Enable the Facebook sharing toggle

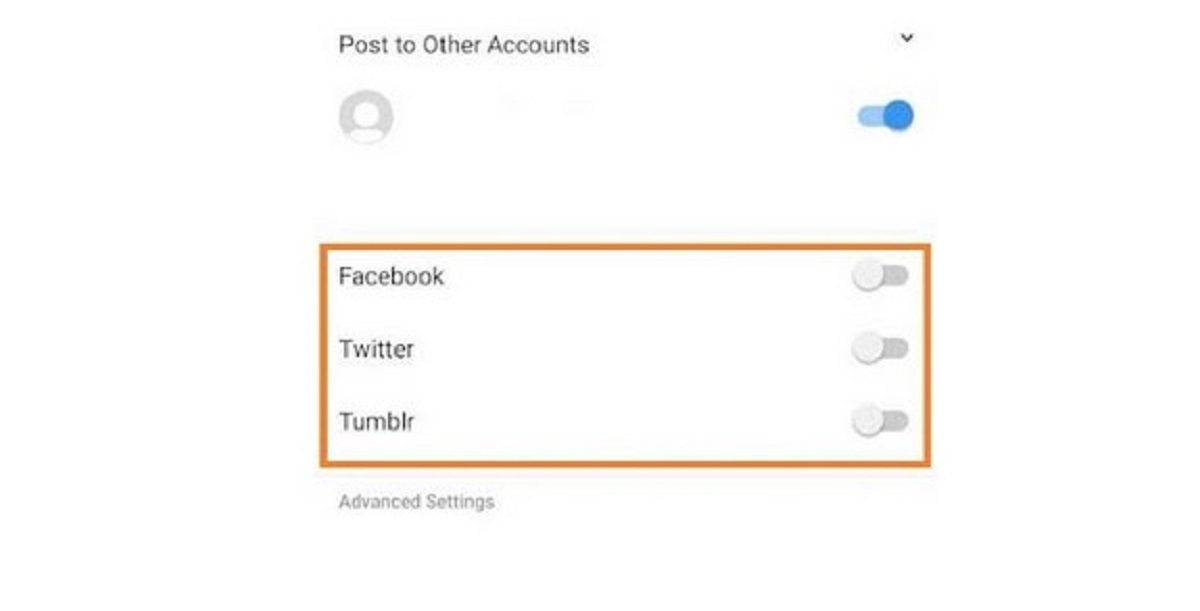(880, 277)
